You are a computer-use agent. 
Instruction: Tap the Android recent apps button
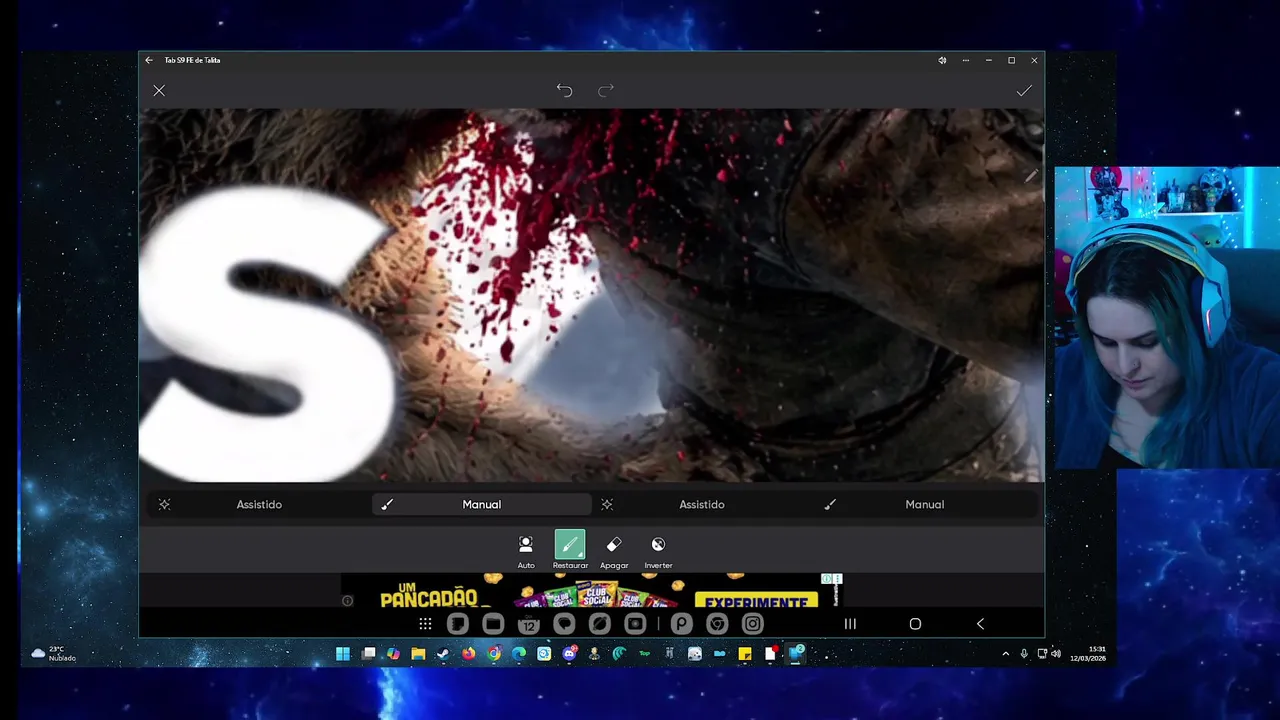tap(850, 624)
